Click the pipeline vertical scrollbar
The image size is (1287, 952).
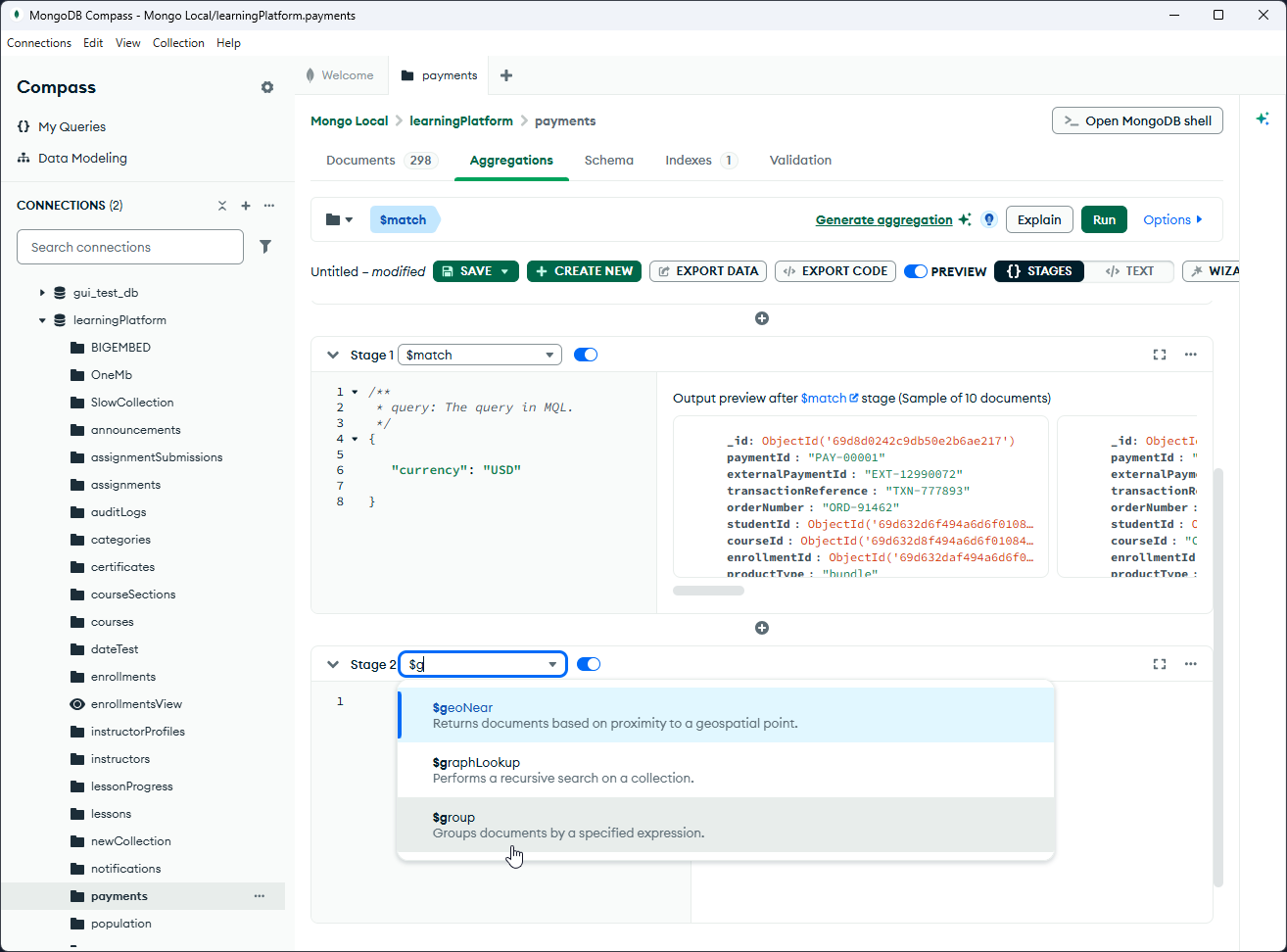coord(1218,678)
